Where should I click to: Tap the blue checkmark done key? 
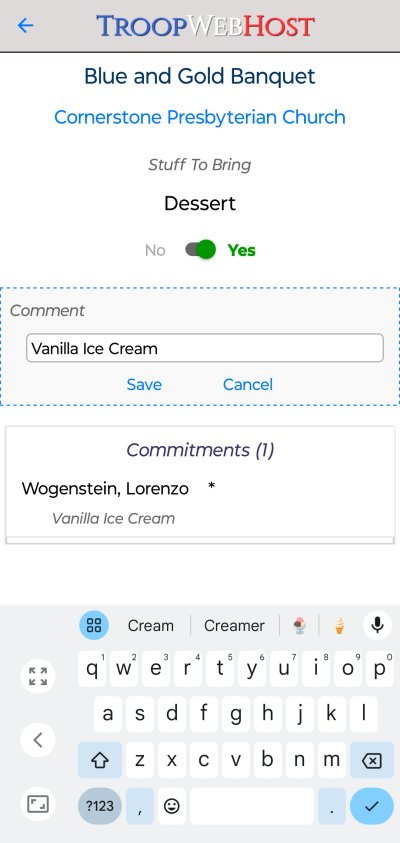(372, 806)
